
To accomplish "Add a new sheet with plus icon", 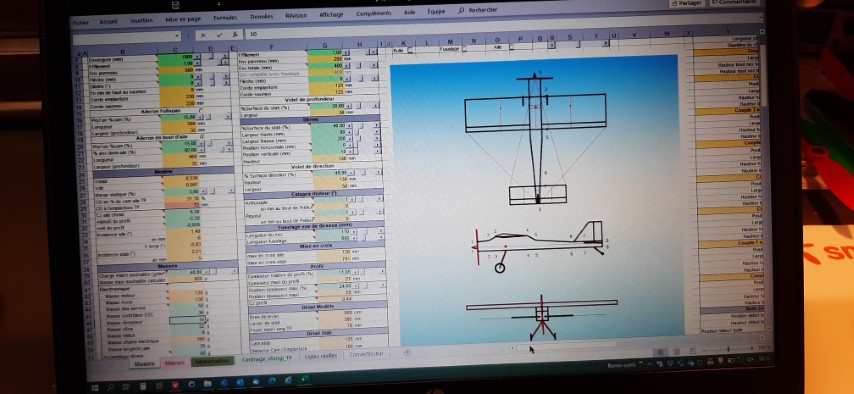I will pos(407,353).
